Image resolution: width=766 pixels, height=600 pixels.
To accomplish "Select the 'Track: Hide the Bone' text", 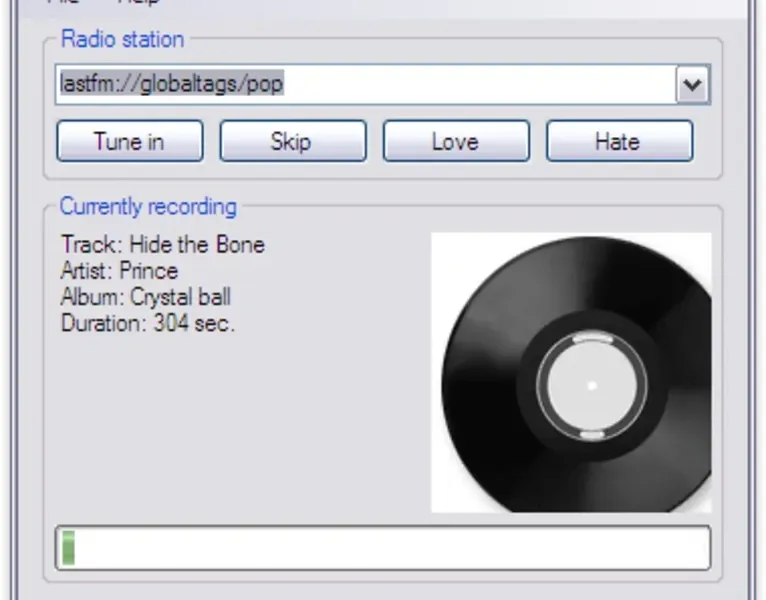I will (163, 244).
